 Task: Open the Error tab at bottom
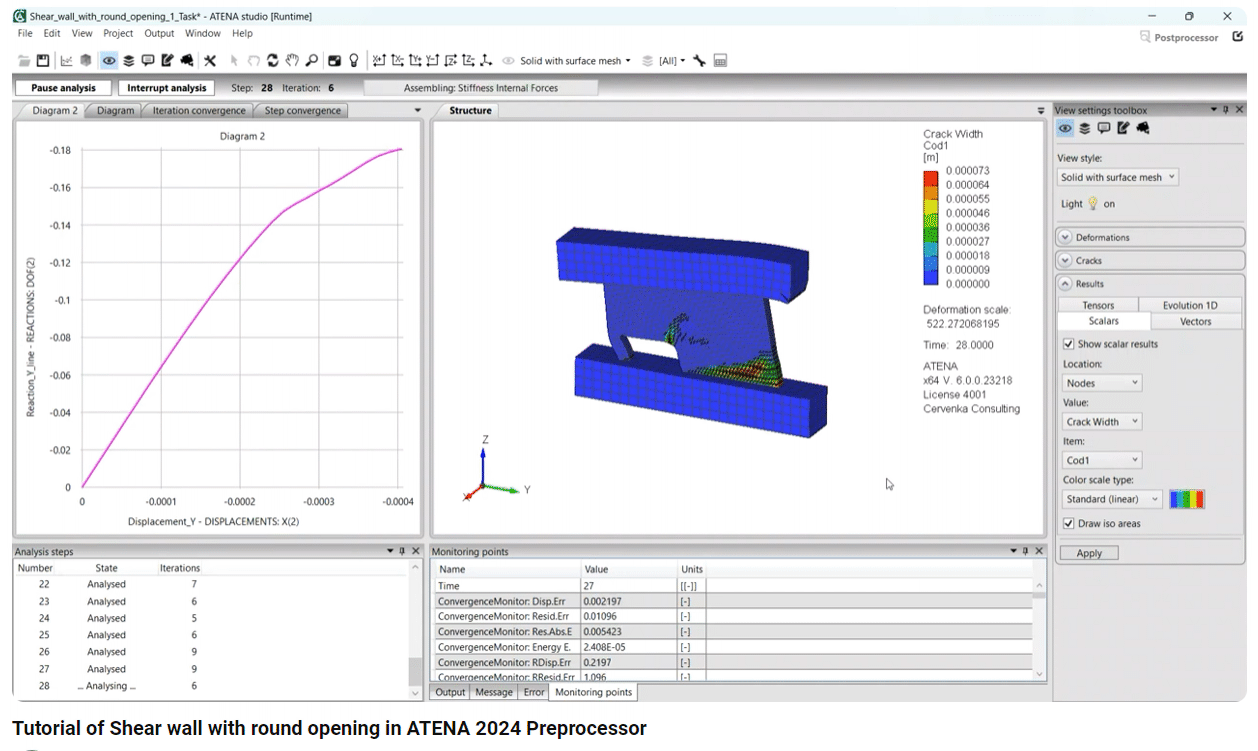click(x=534, y=692)
